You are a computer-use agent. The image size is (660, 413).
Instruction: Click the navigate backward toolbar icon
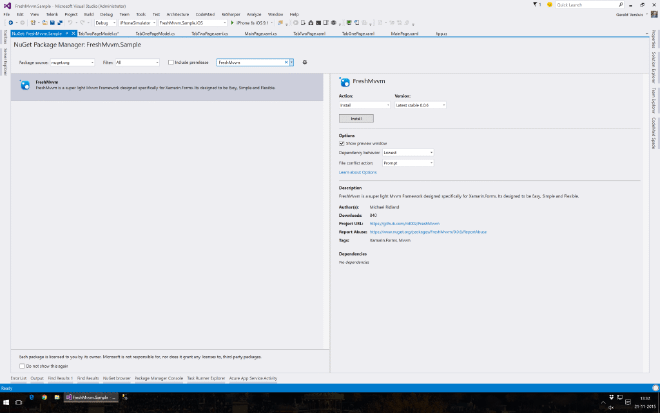click(11, 23)
